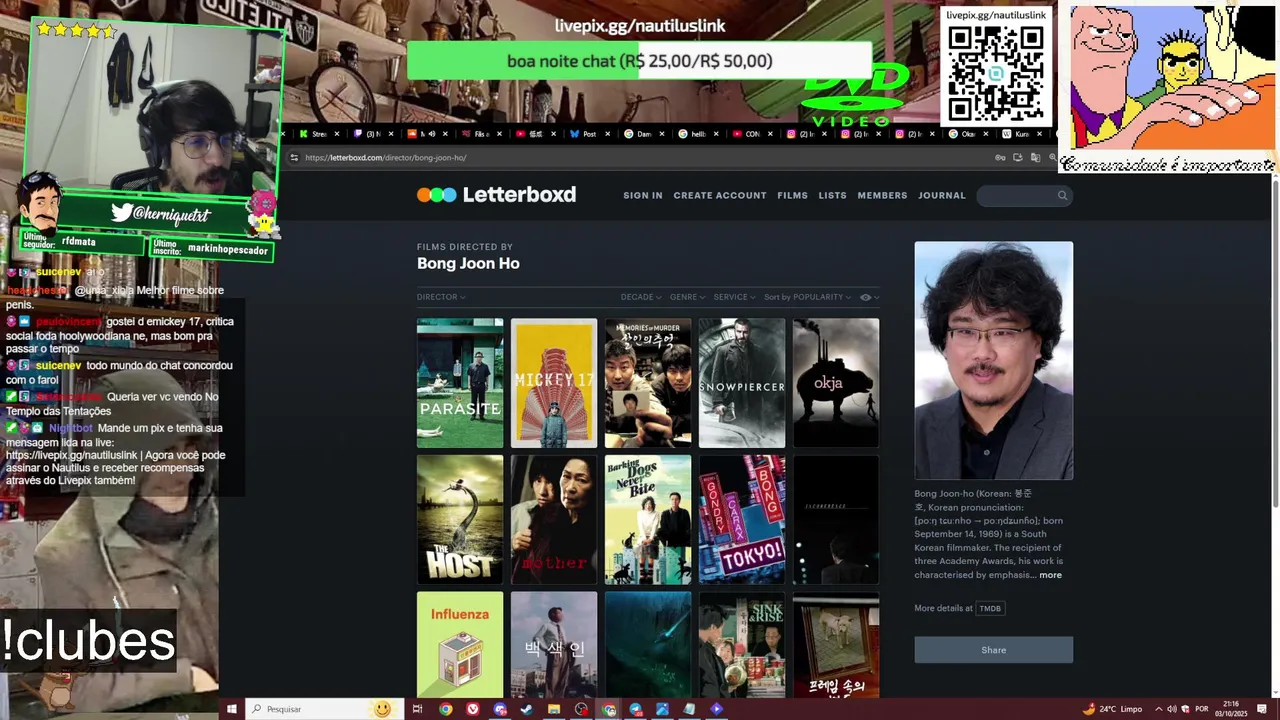The width and height of the screenshot is (1280, 720).
Task: Switch to the Google Dam tab
Action: click(644, 134)
